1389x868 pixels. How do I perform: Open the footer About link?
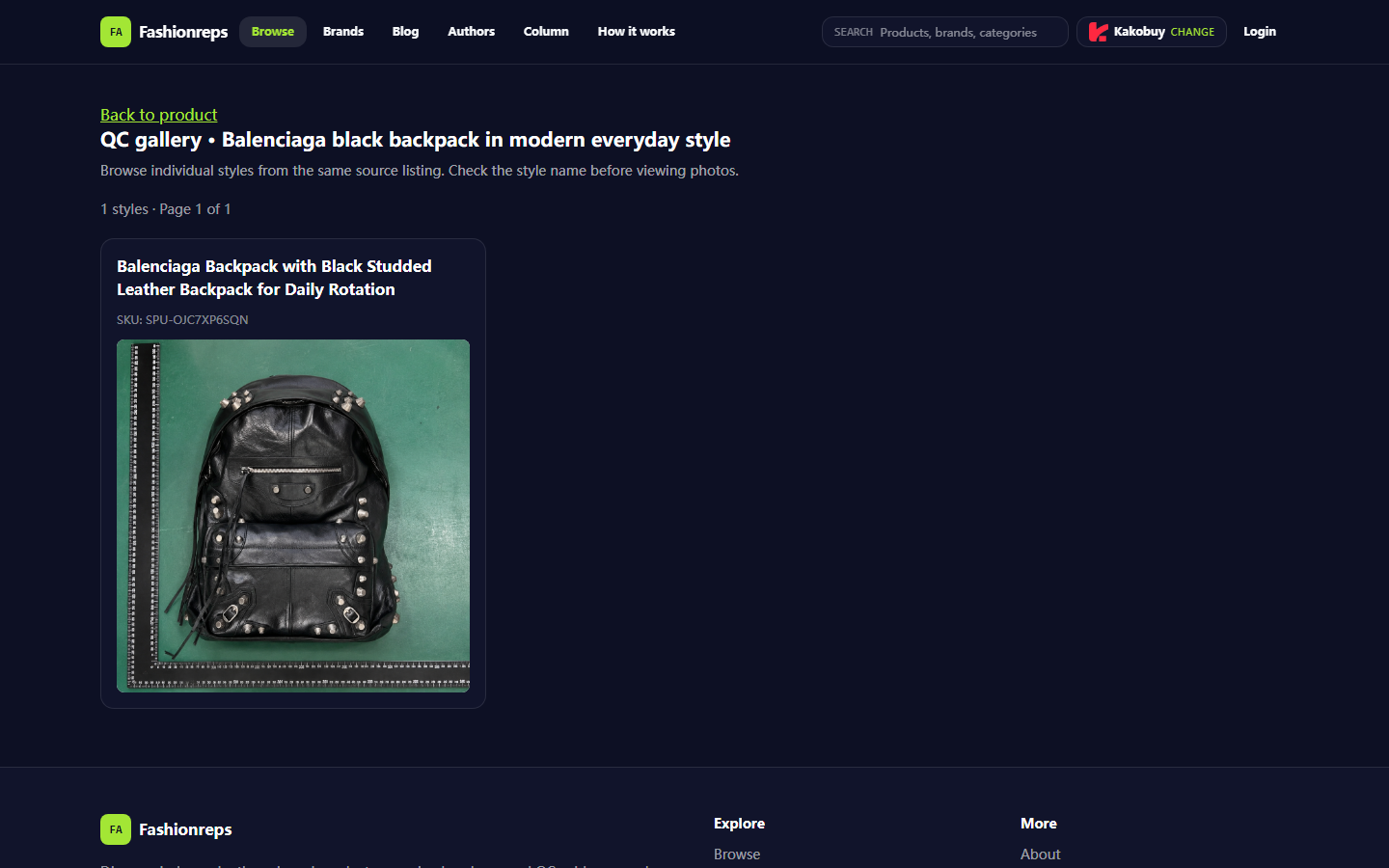coord(1040,854)
